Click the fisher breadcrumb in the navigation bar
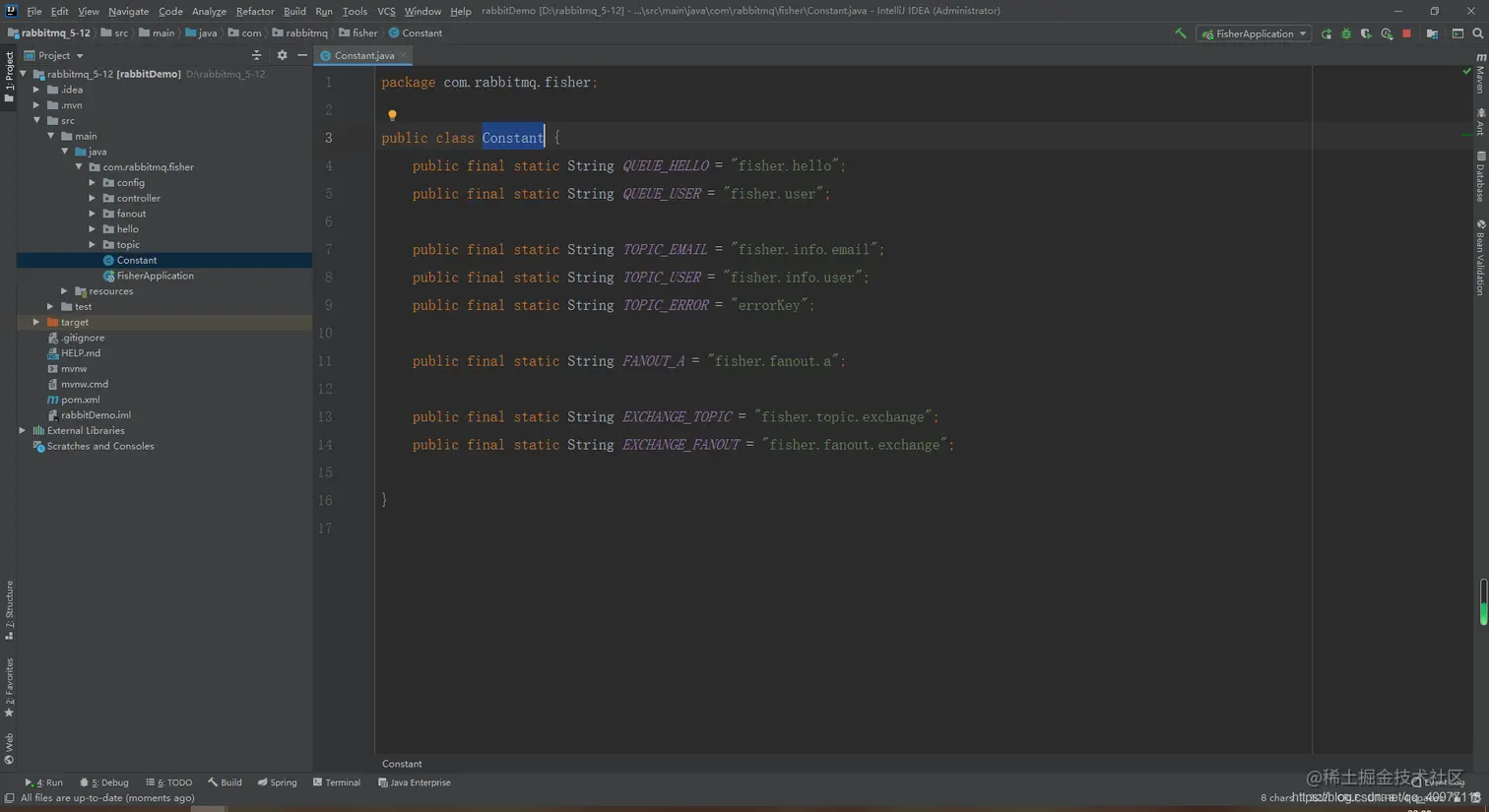The image size is (1489, 812). click(x=358, y=32)
